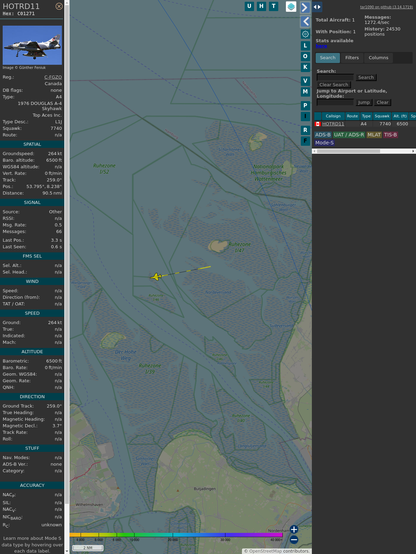416x554 pixels.
Task: Click the H button on the map
Action: point(261,6)
